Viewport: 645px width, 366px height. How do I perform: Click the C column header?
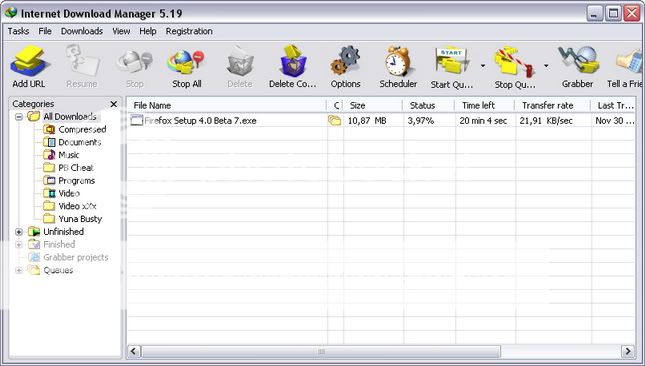click(x=335, y=105)
